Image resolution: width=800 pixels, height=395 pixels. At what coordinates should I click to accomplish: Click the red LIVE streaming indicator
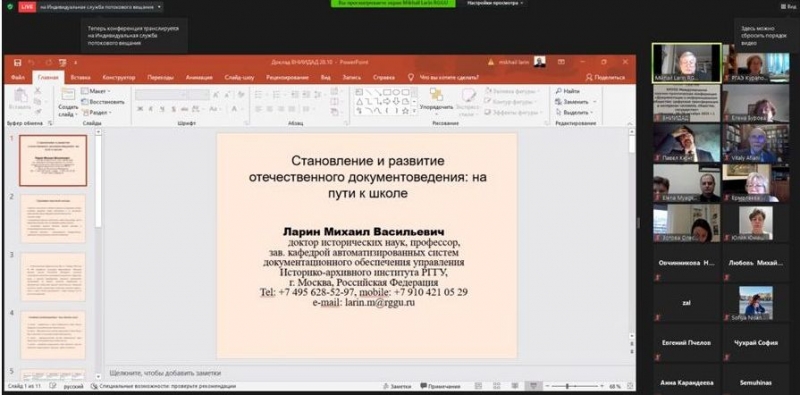pyautogui.click(x=27, y=7)
